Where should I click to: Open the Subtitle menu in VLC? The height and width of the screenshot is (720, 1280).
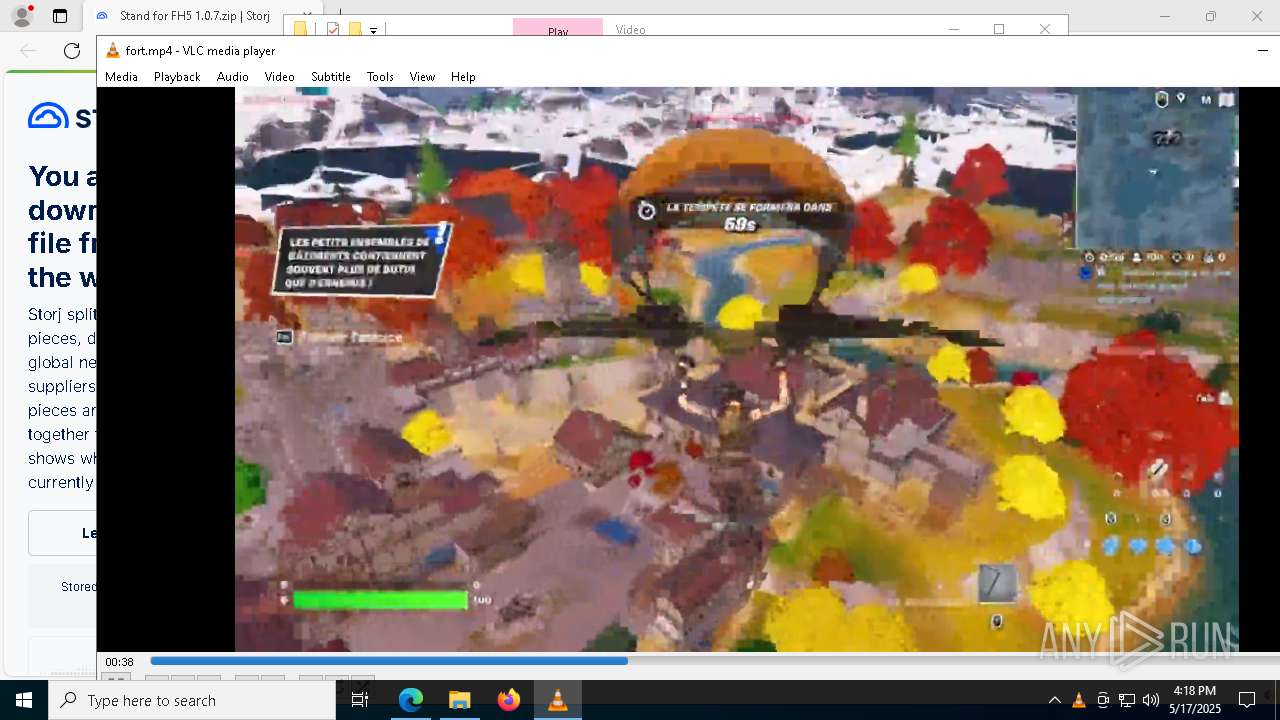pyautogui.click(x=330, y=77)
